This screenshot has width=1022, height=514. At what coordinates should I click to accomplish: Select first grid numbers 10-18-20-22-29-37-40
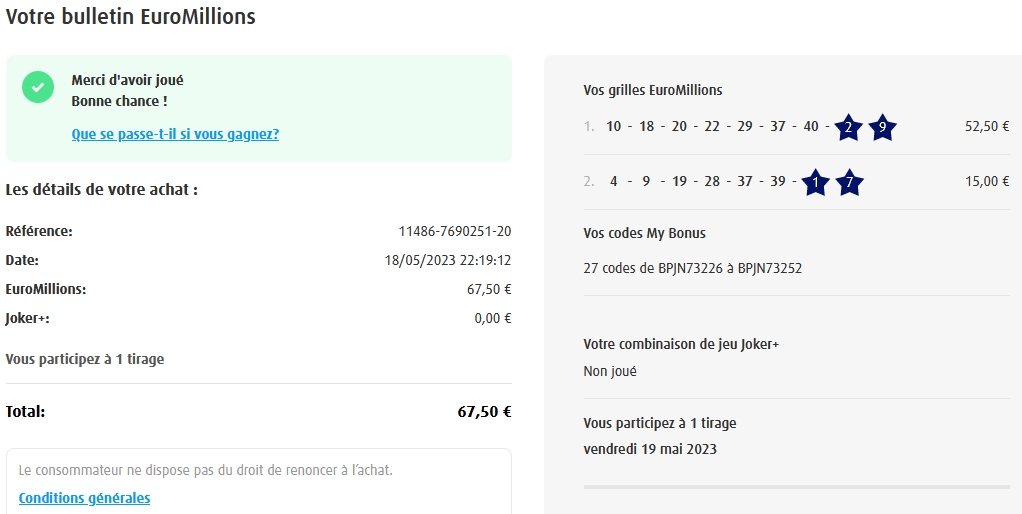(x=712, y=127)
